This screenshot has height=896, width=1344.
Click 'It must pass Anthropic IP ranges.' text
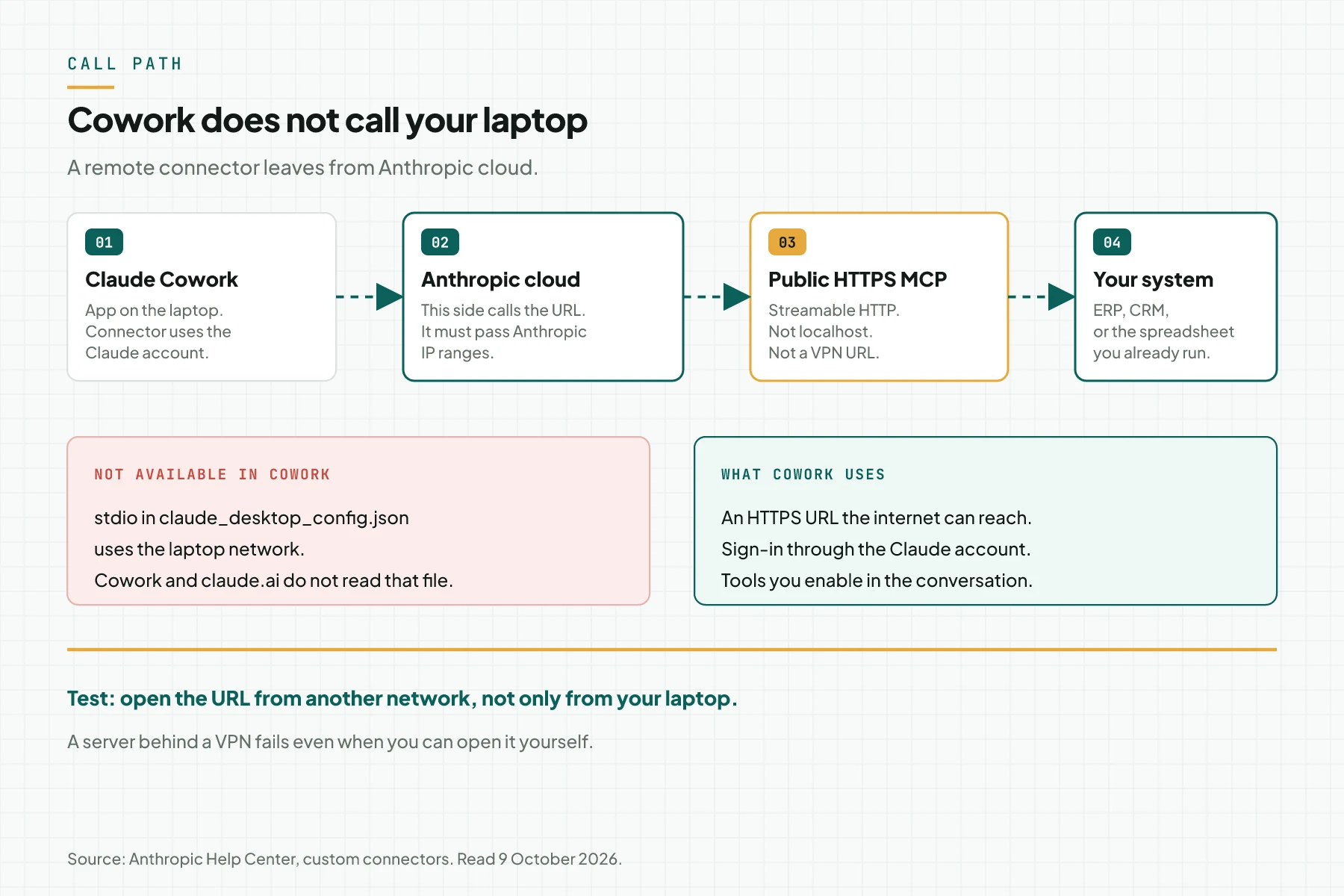coord(503,342)
